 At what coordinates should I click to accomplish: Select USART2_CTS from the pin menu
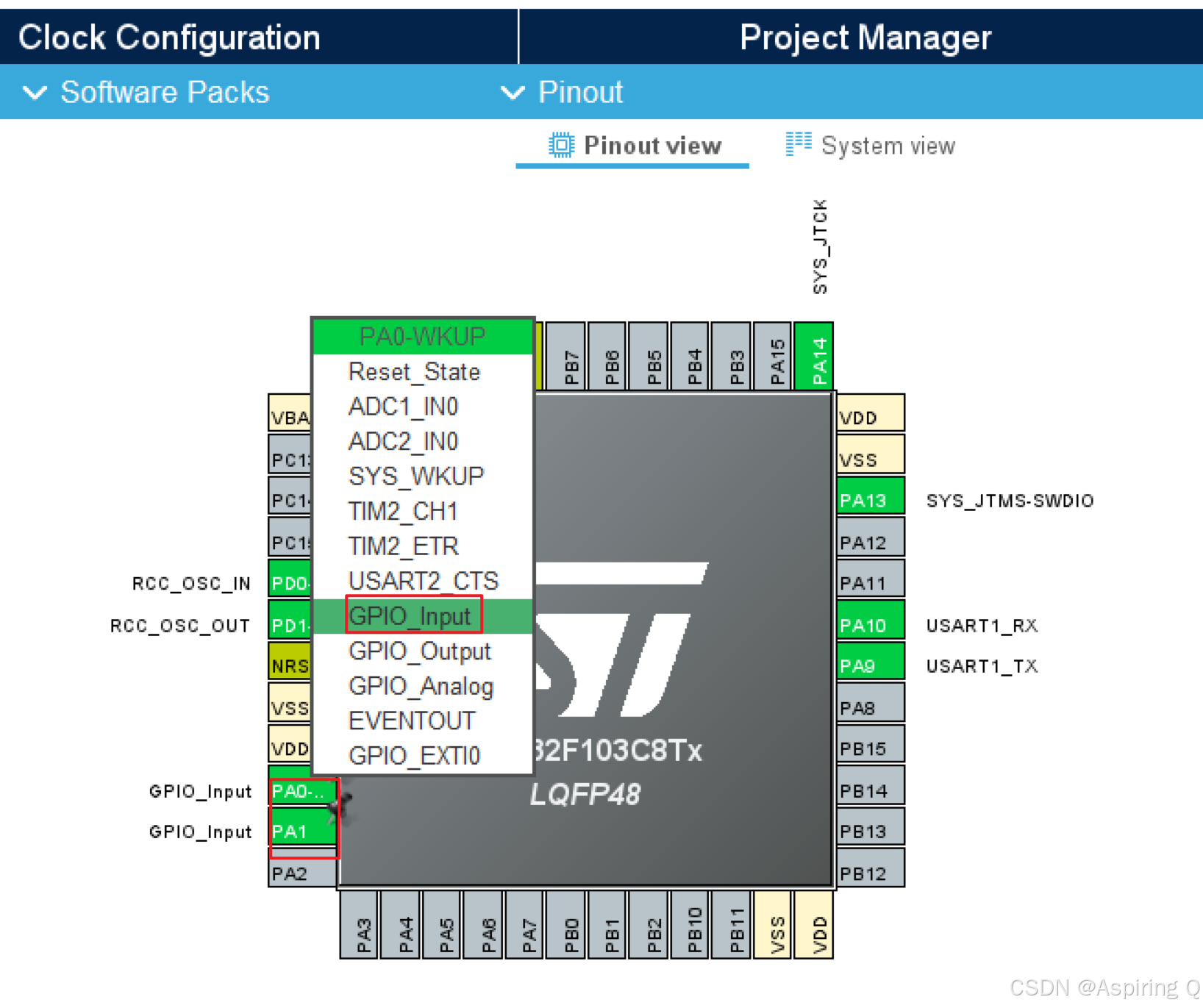pos(423,581)
